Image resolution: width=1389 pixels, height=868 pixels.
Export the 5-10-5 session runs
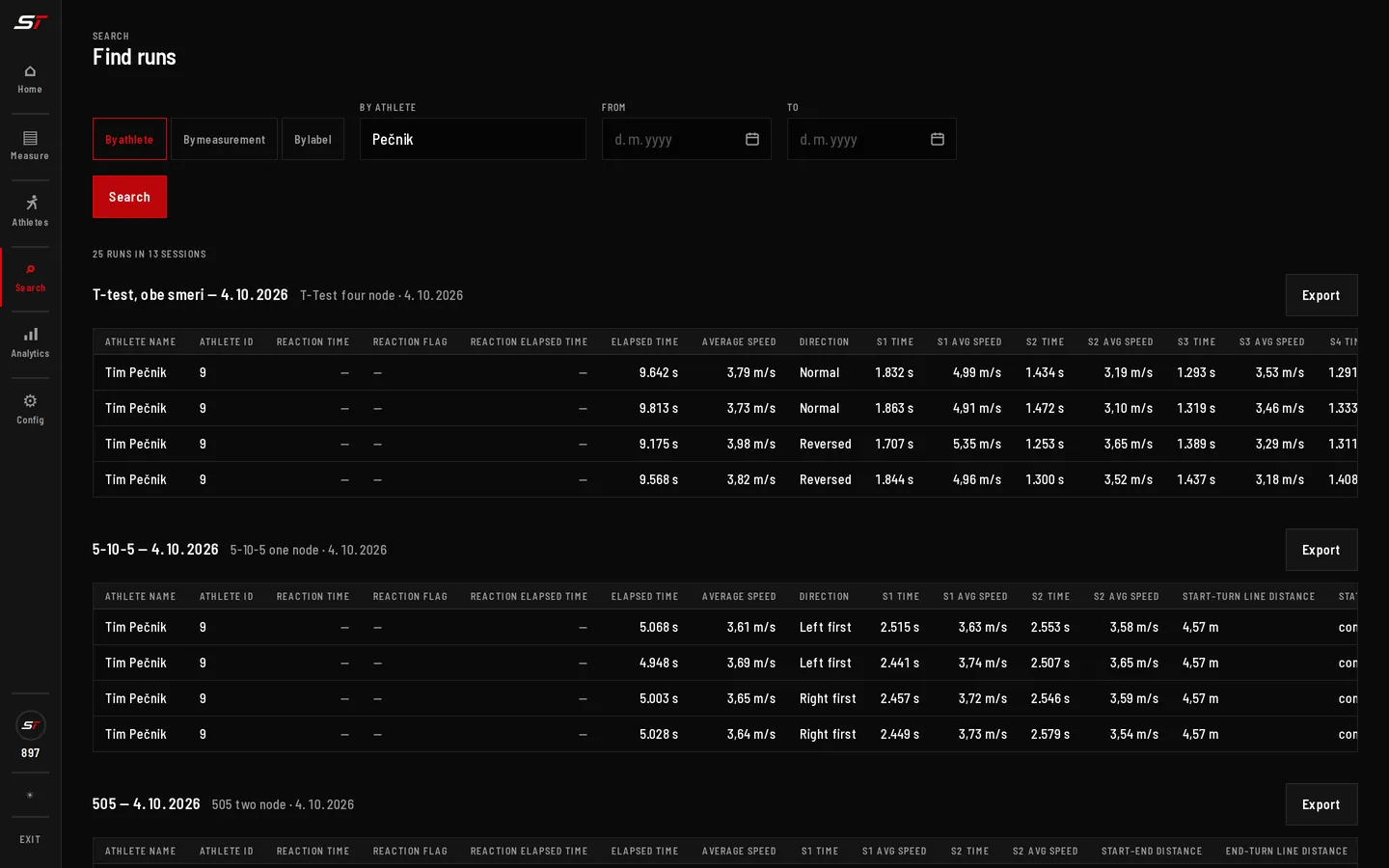tap(1321, 550)
